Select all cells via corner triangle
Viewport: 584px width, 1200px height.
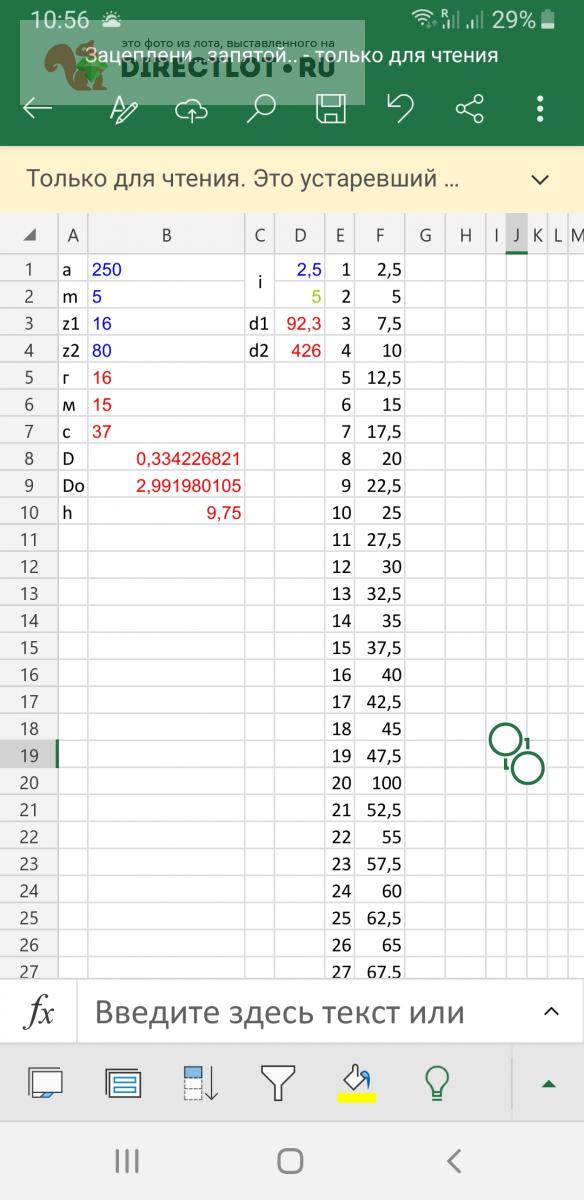(x=30, y=235)
